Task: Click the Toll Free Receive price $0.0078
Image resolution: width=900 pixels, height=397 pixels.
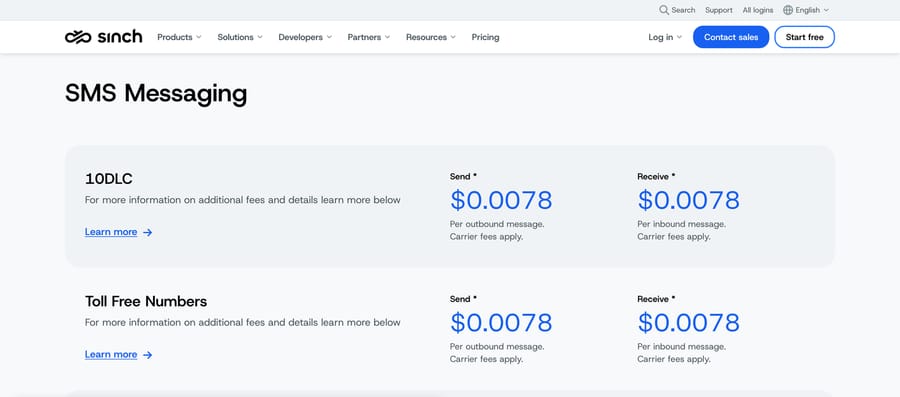Action: (689, 322)
